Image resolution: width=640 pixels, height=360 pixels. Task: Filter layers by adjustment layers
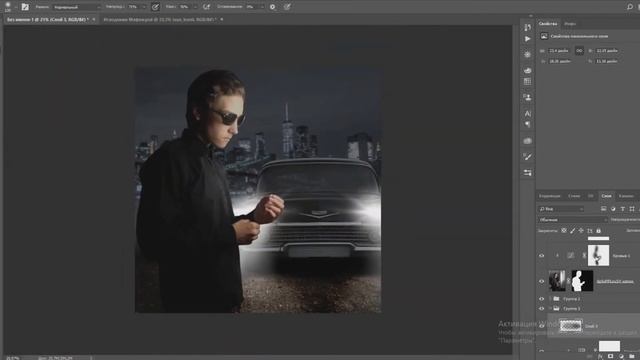[x=613, y=209]
